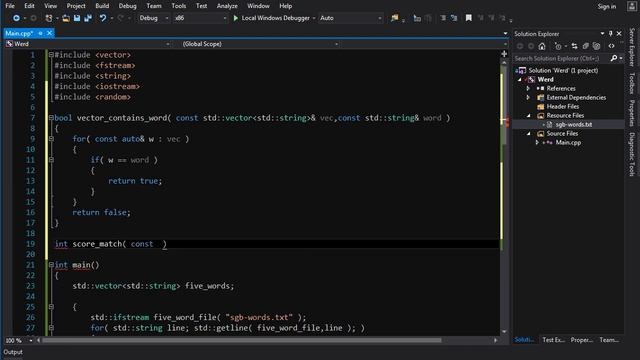Open the Edit menu

pos(29,6)
